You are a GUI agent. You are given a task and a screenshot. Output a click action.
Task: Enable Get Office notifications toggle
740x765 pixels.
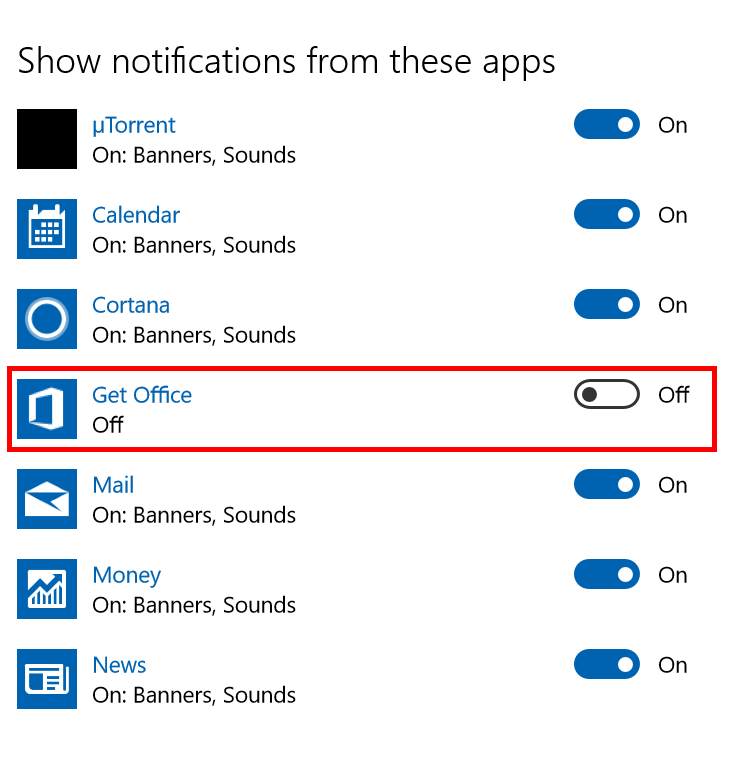click(606, 395)
